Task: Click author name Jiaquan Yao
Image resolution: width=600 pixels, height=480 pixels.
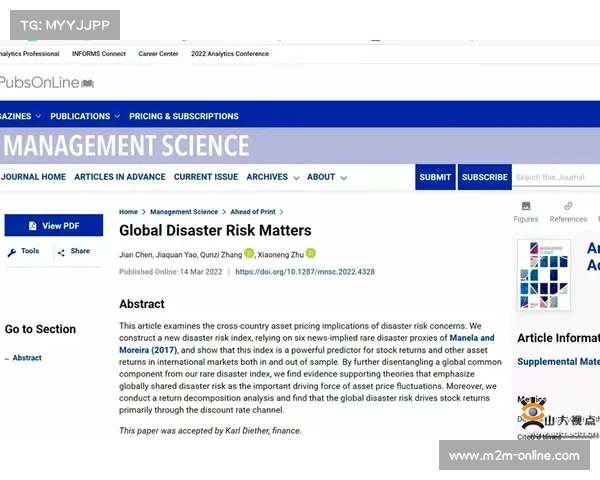Action: click(x=176, y=255)
